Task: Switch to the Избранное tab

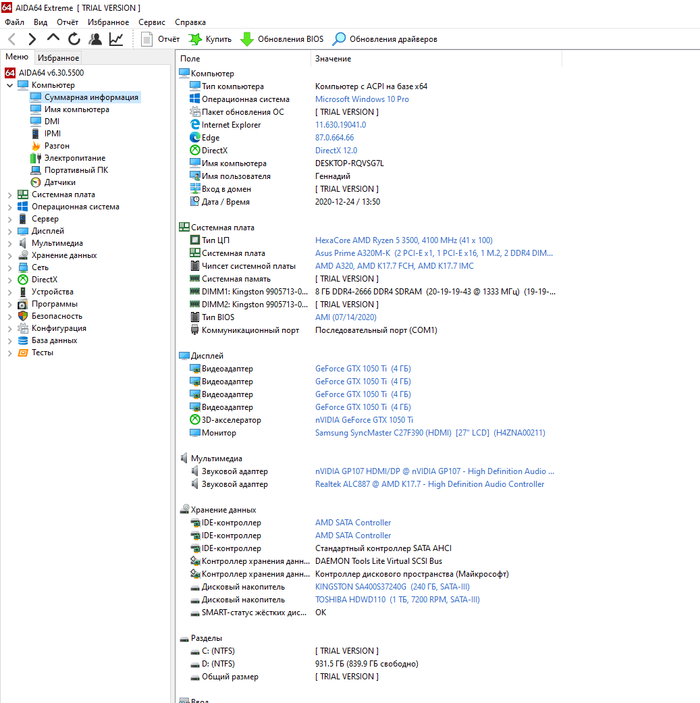Action: (x=58, y=58)
